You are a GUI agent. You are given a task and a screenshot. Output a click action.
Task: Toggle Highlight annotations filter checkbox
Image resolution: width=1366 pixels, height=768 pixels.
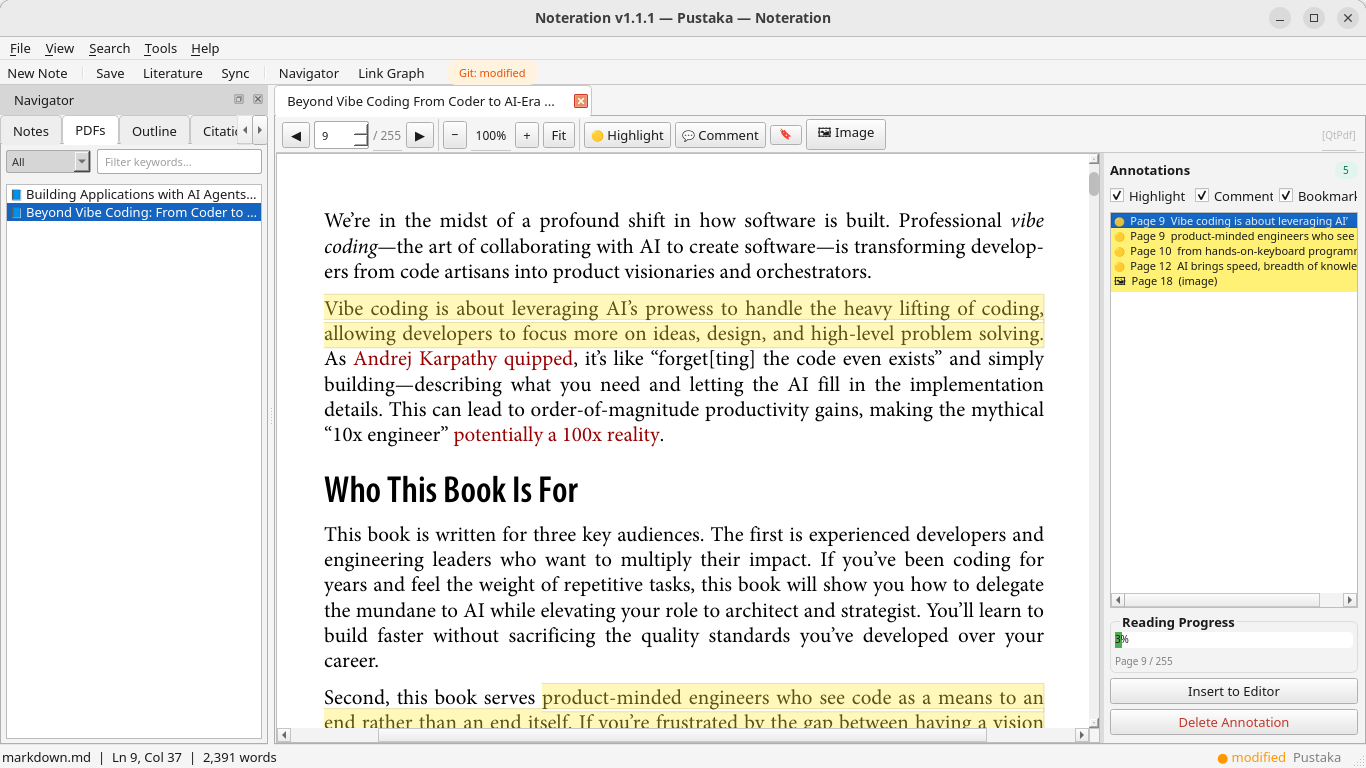point(1118,196)
